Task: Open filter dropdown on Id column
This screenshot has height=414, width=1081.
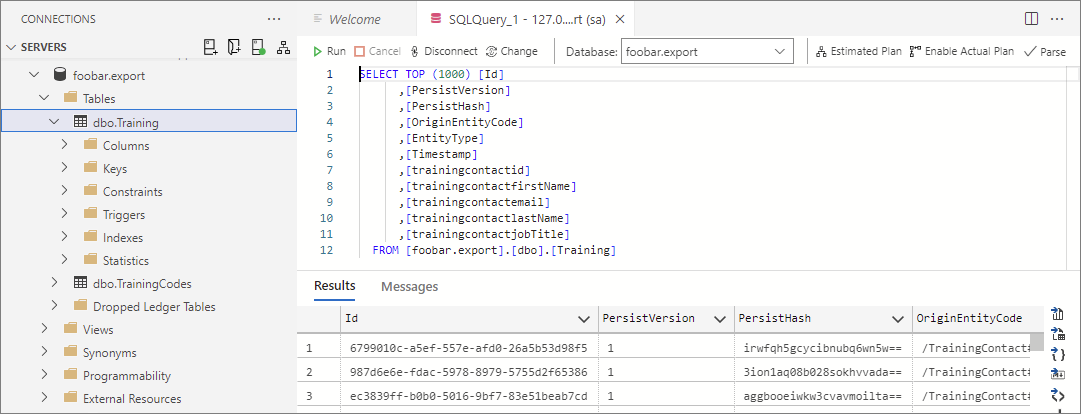Action: 584,319
